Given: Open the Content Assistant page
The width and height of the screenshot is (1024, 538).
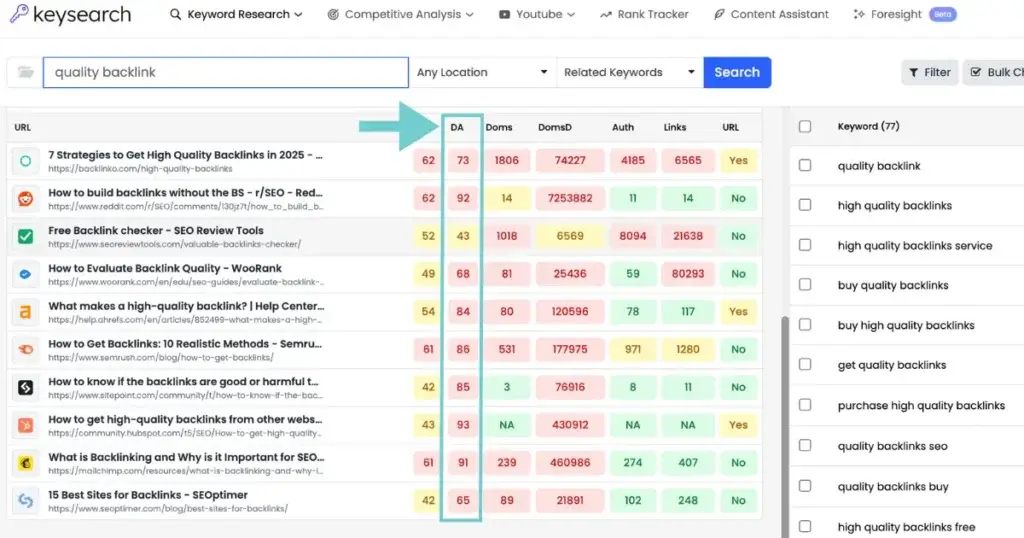Looking at the screenshot, I should tap(771, 14).
